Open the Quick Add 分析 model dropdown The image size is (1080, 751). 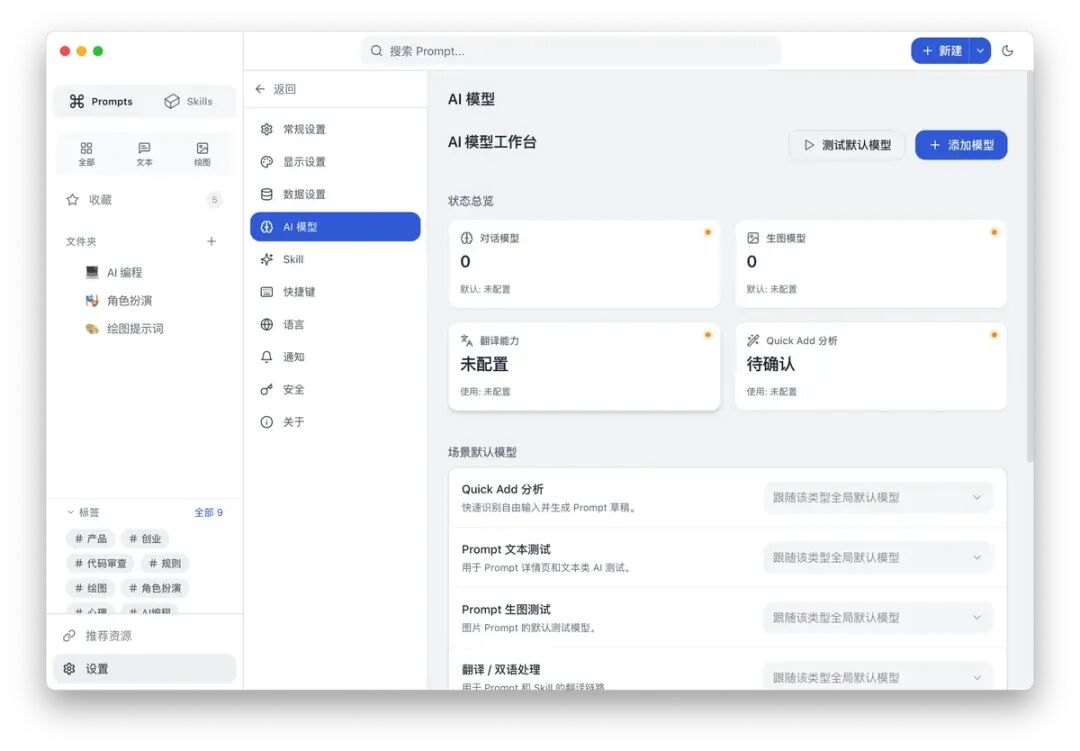pos(878,497)
